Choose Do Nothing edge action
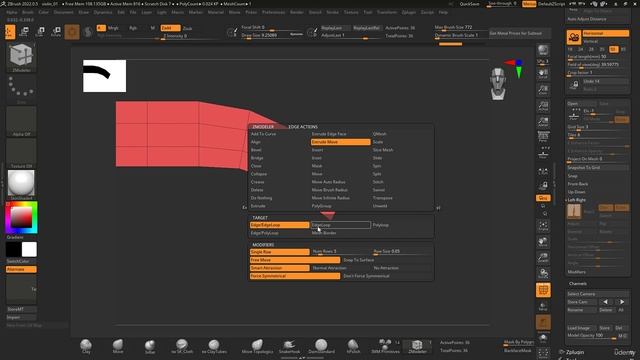 coord(279,198)
